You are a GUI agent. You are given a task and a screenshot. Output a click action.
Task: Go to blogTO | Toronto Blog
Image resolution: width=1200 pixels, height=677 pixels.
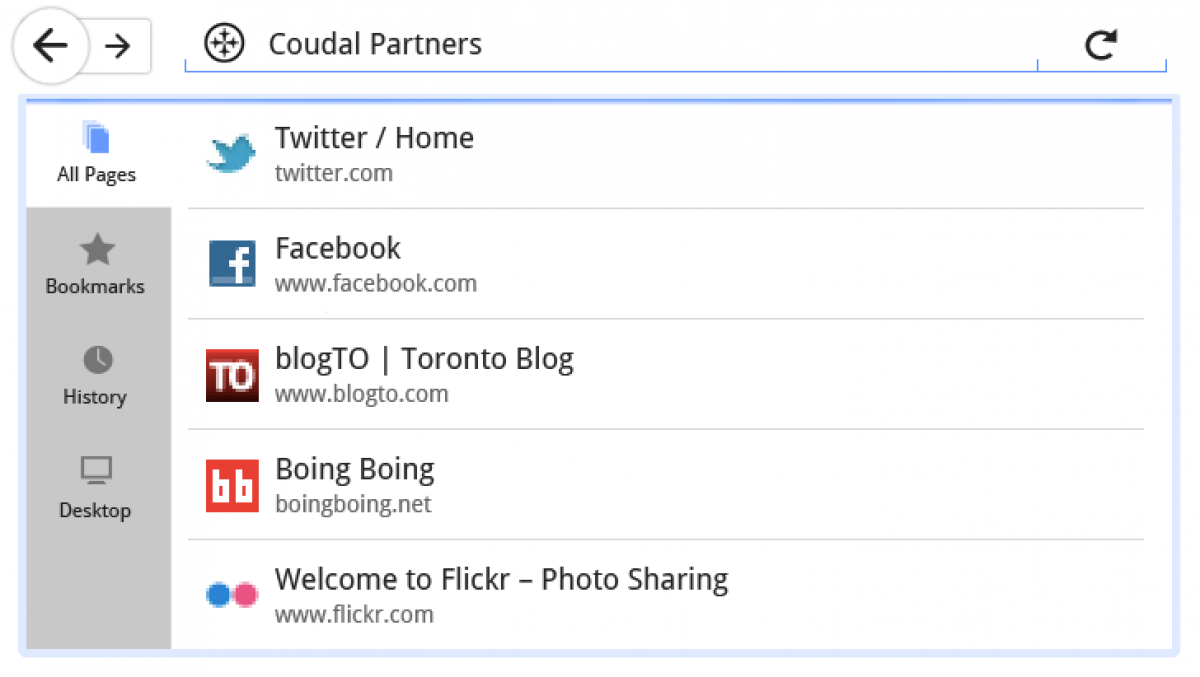pyautogui.click(x=424, y=359)
